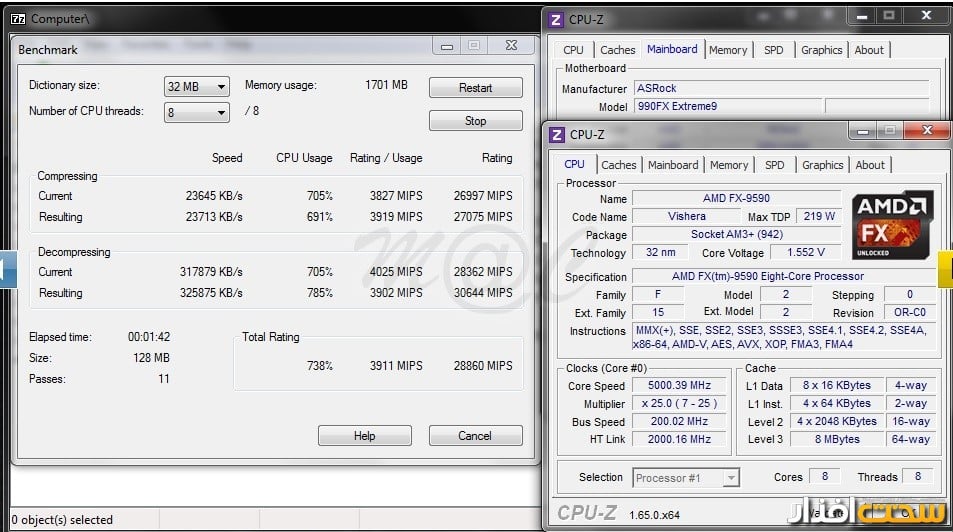Click the yellow next arrow at right edge
The width and height of the screenshot is (953, 532).
pos(946,269)
